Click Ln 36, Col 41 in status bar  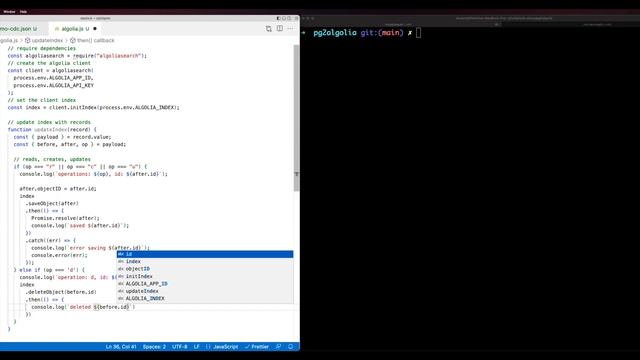(121, 347)
